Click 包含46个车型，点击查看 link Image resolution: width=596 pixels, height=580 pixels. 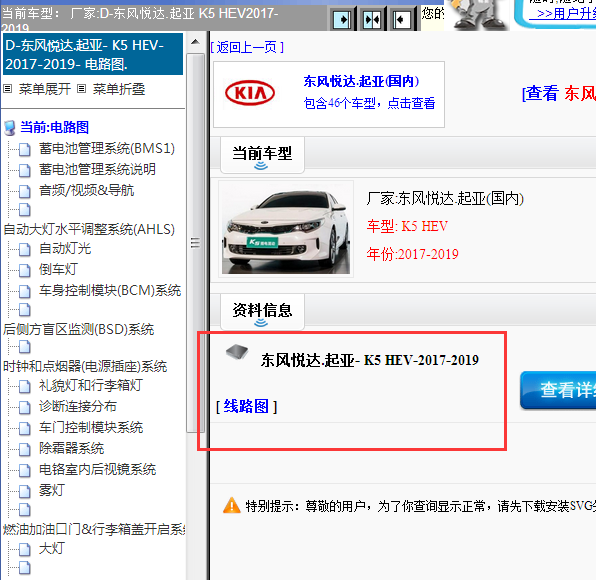pyautogui.click(x=369, y=103)
